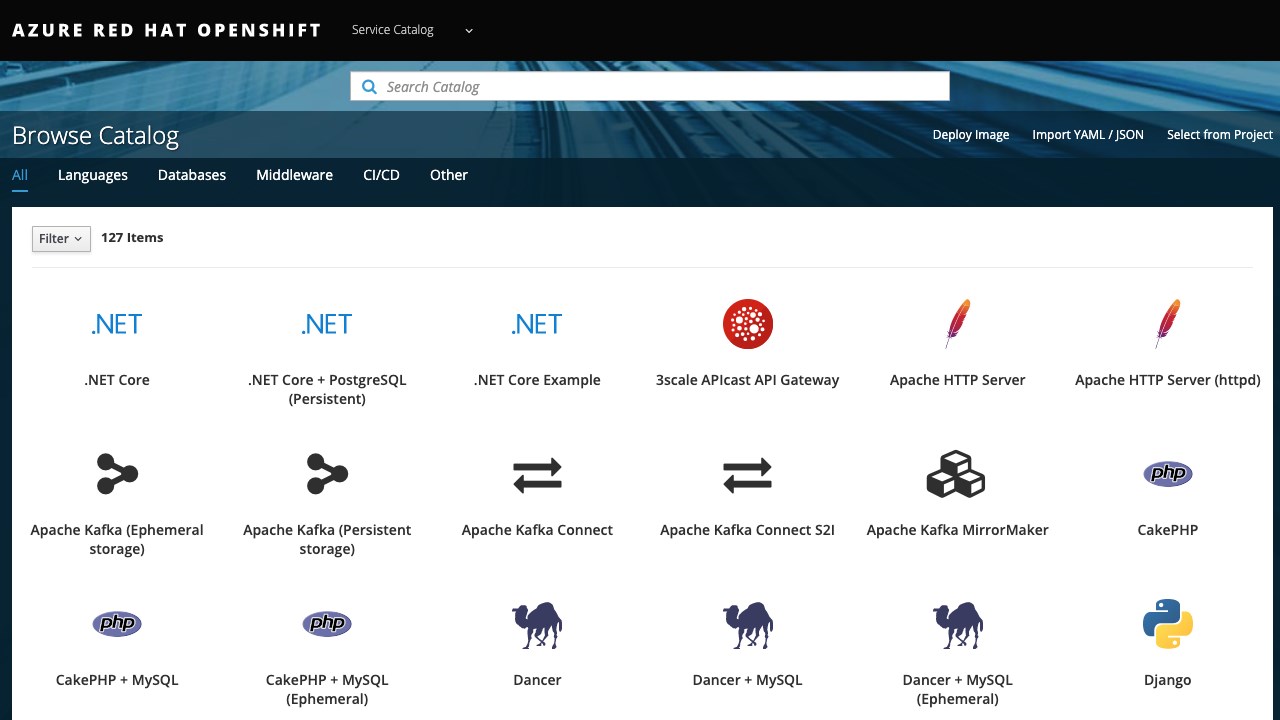Screen dimensions: 1280x720
Task: Select the Apache Kafka MirrorMaker cubes icon
Action: 957,474
